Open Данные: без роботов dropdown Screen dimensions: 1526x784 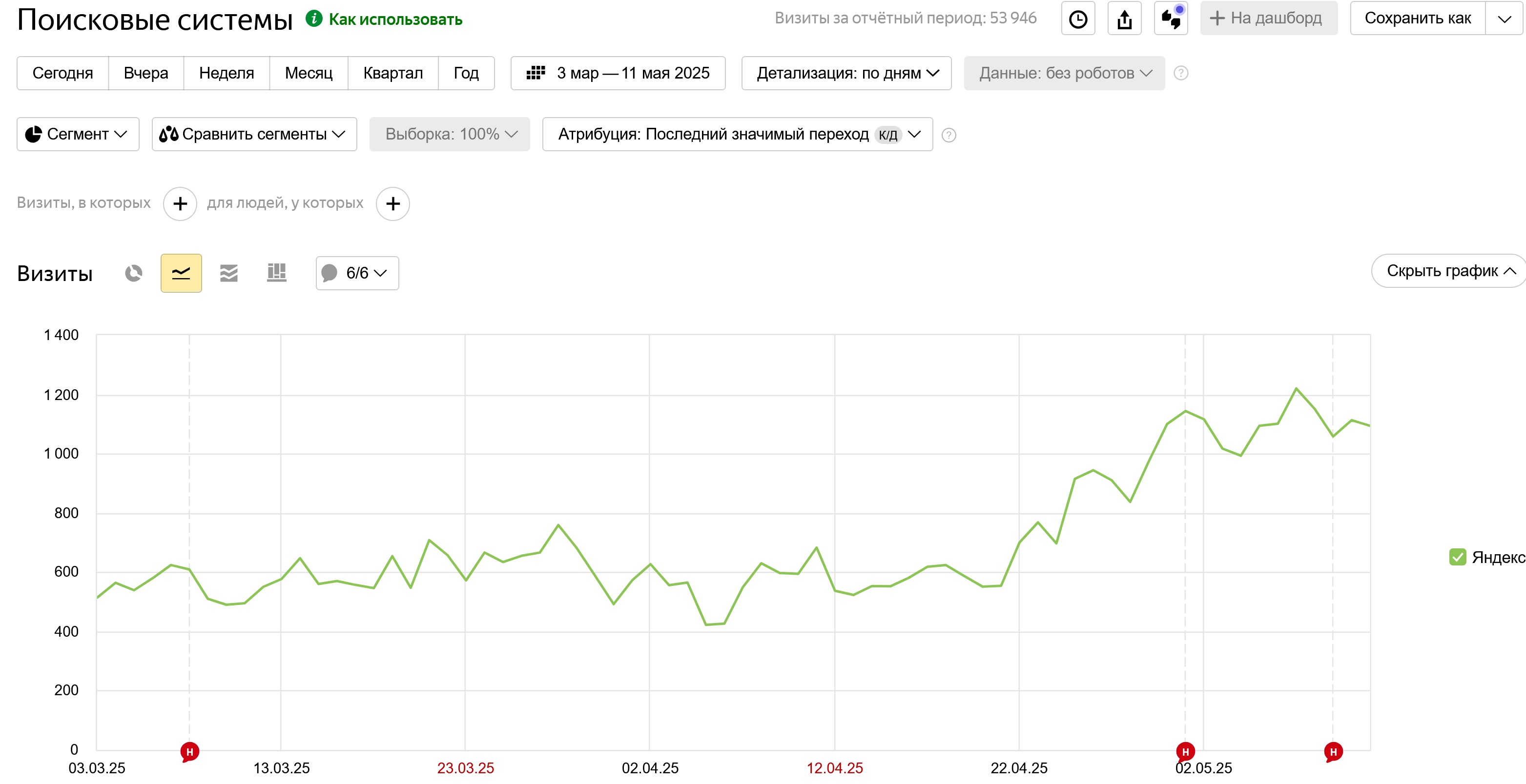(x=1065, y=74)
